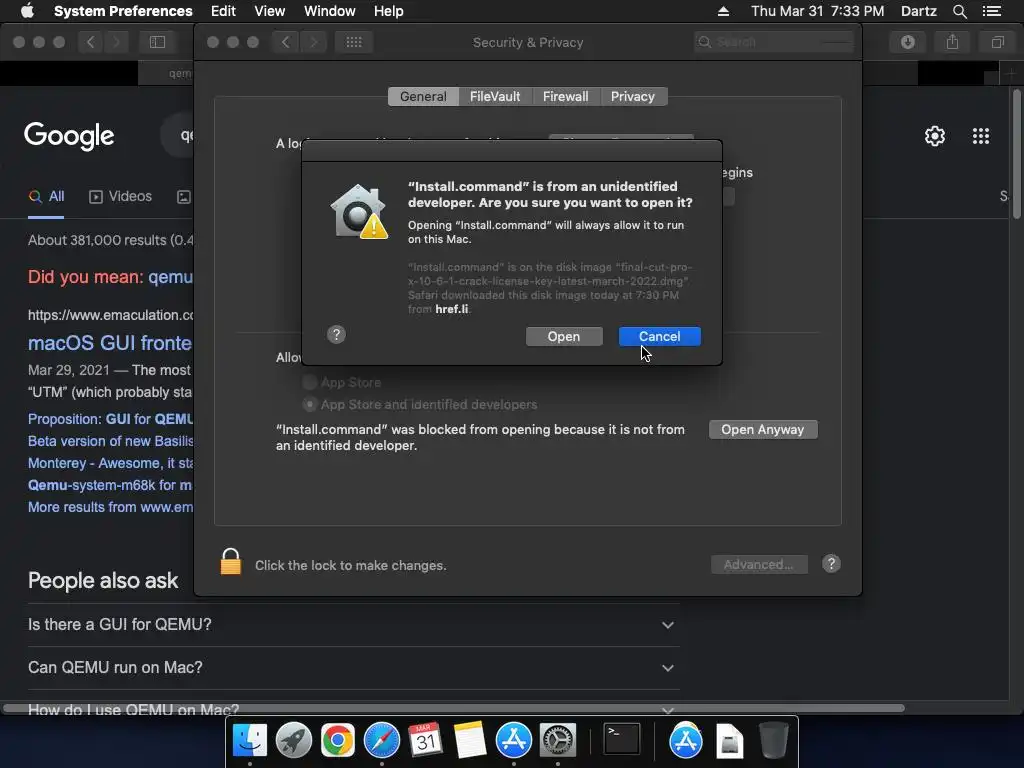Show Safari downloads
Screen dimensions: 1024x768
pos(908,42)
